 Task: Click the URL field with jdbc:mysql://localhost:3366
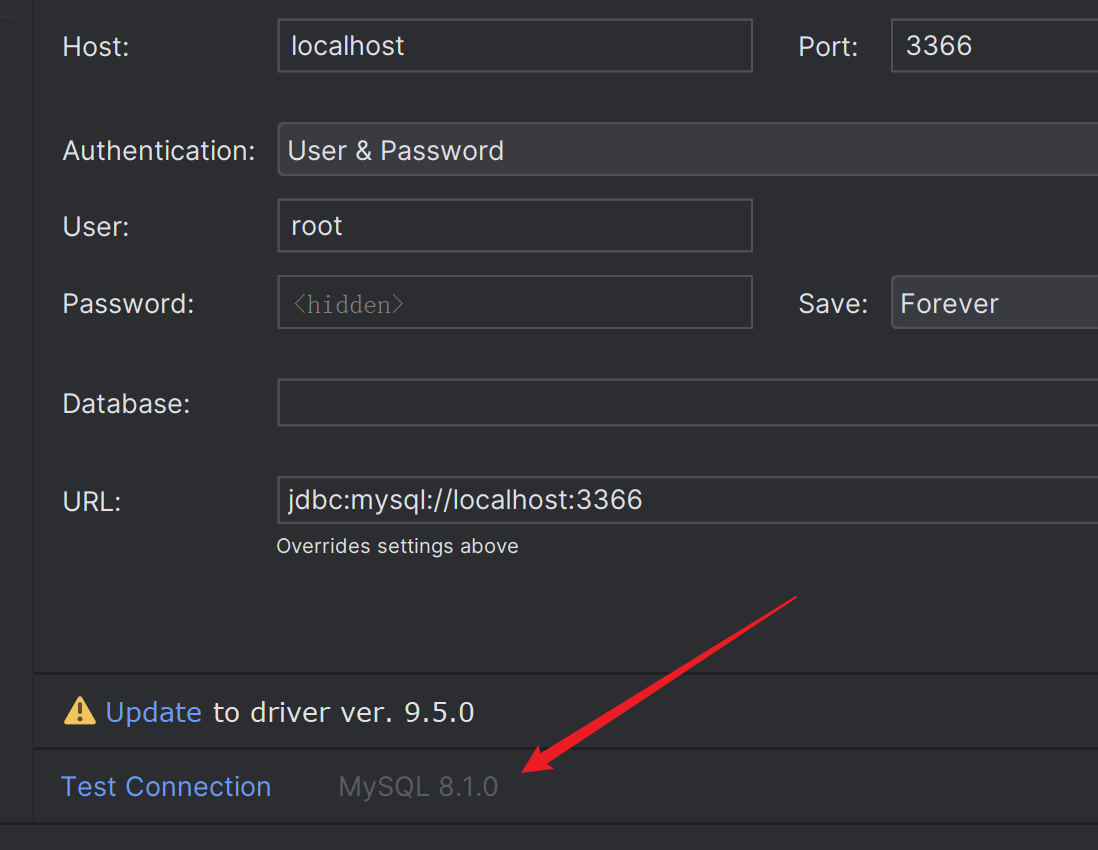pyautogui.click(x=688, y=500)
